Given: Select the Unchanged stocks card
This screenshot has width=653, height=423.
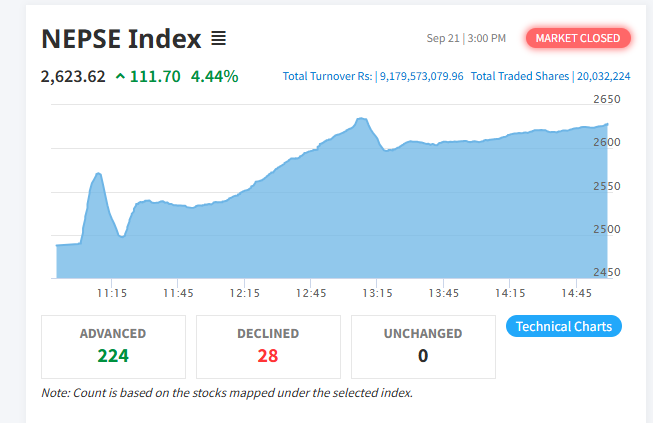Looking at the screenshot, I should click(x=423, y=346).
